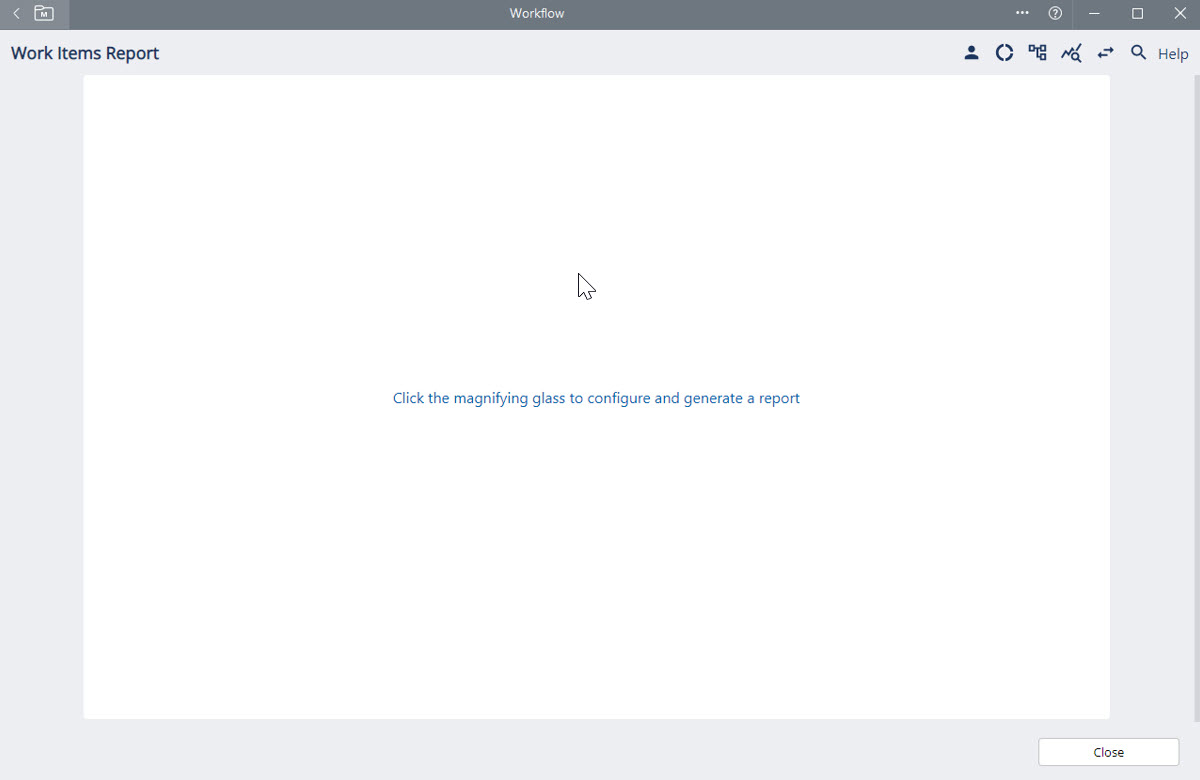Click the chart analysis search icon
Viewport: 1200px width, 780px height.
(1071, 53)
